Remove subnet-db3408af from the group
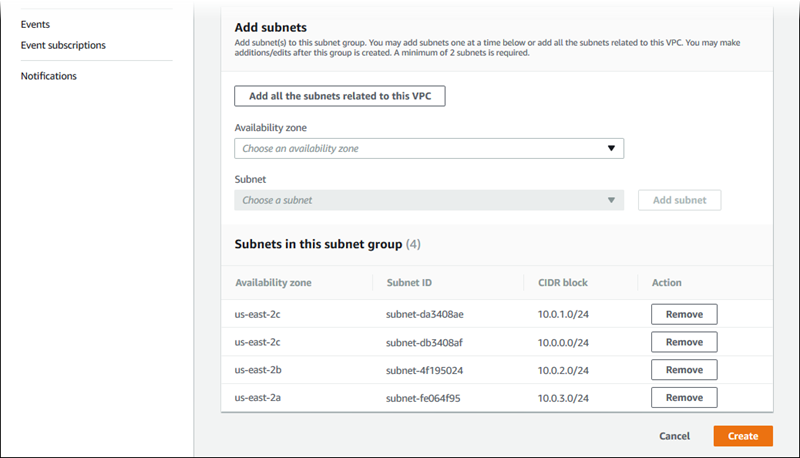Image resolution: width=800 pixels, height=458 pixels. (x=684, y=342)
